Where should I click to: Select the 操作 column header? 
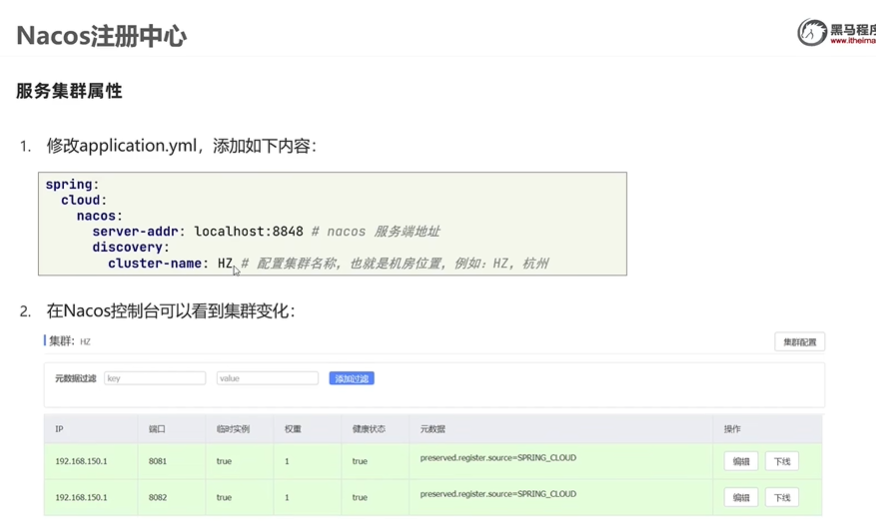732,429
